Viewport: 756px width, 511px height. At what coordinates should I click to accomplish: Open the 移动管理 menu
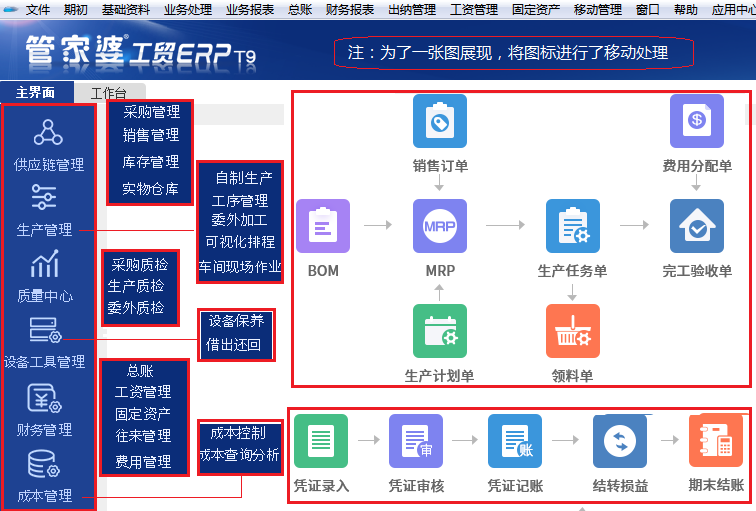pos(598,10)
